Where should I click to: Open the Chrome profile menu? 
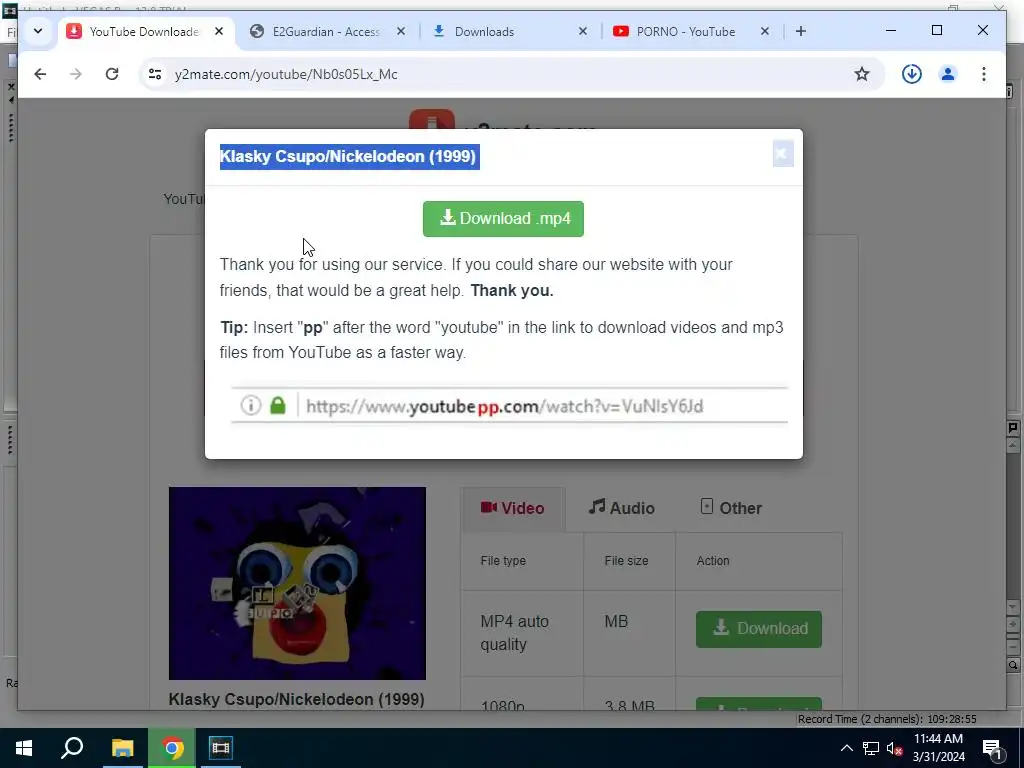[948, 74]
